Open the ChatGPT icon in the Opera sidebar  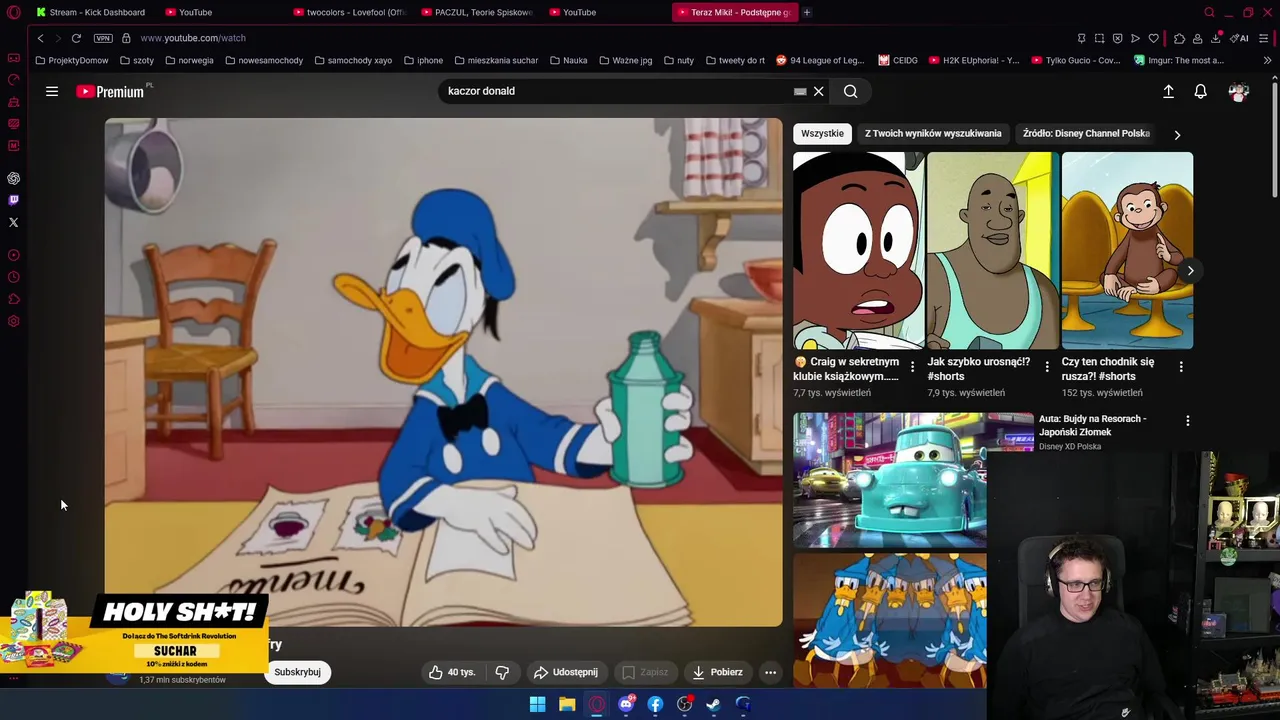click(14, 178)
